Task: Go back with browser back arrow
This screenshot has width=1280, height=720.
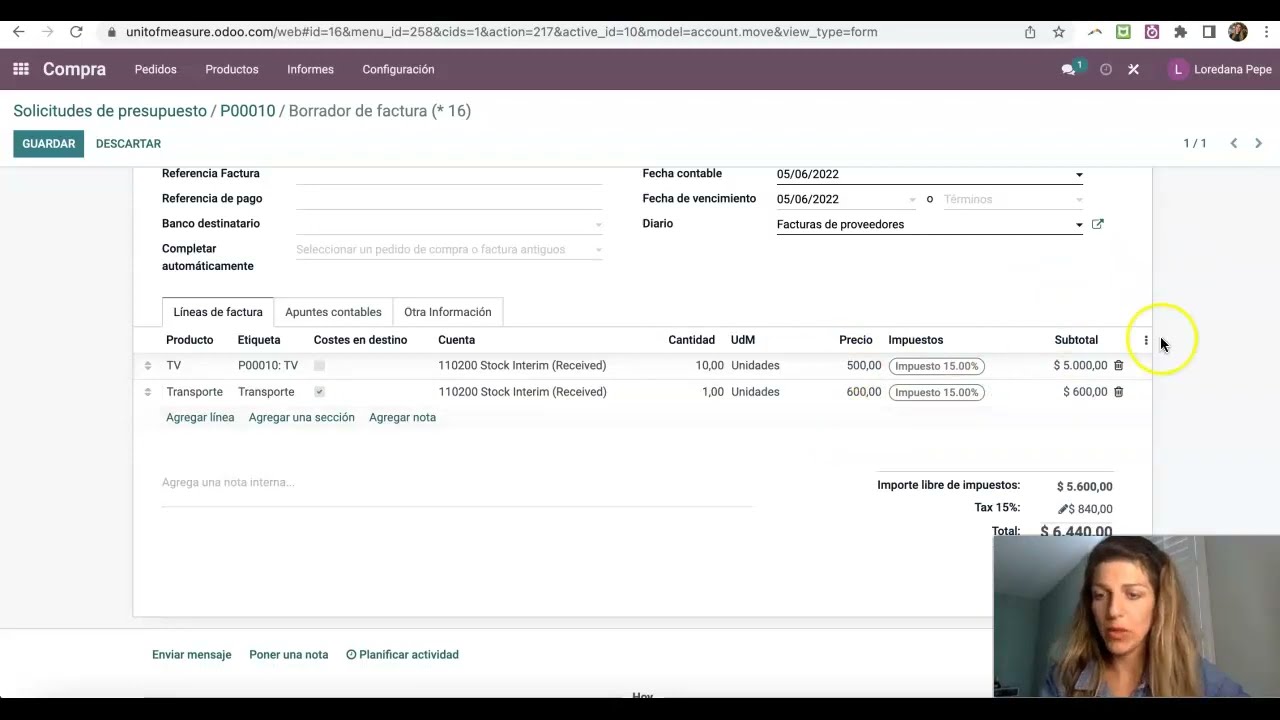Action: click(x=18, y=32)
